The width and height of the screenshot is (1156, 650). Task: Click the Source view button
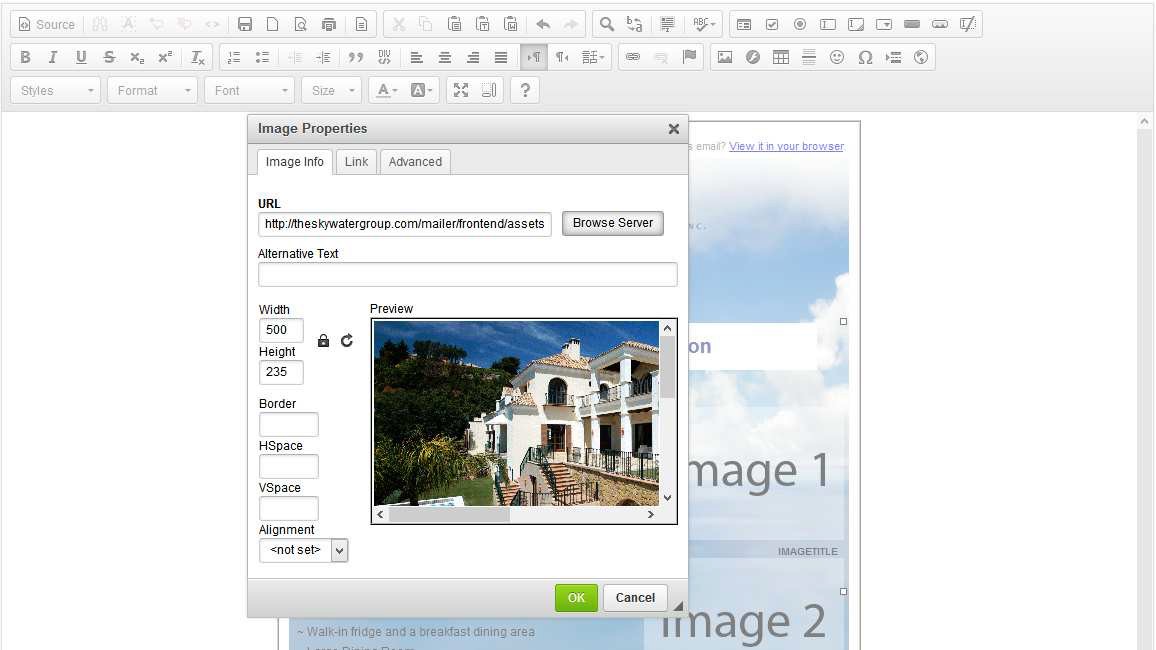click(x=46, y=24)
